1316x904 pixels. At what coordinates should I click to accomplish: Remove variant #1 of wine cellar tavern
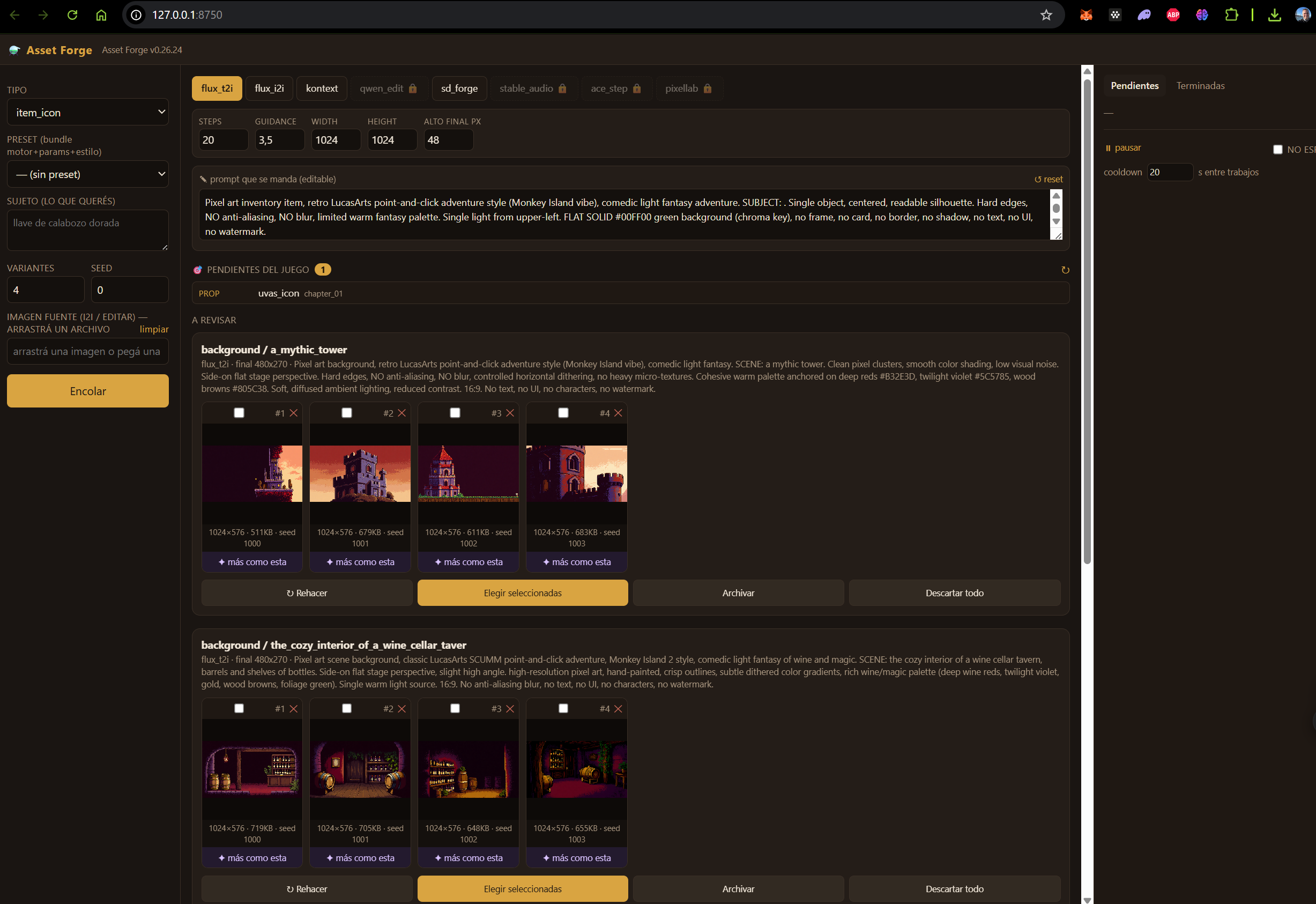coord(294,709)
